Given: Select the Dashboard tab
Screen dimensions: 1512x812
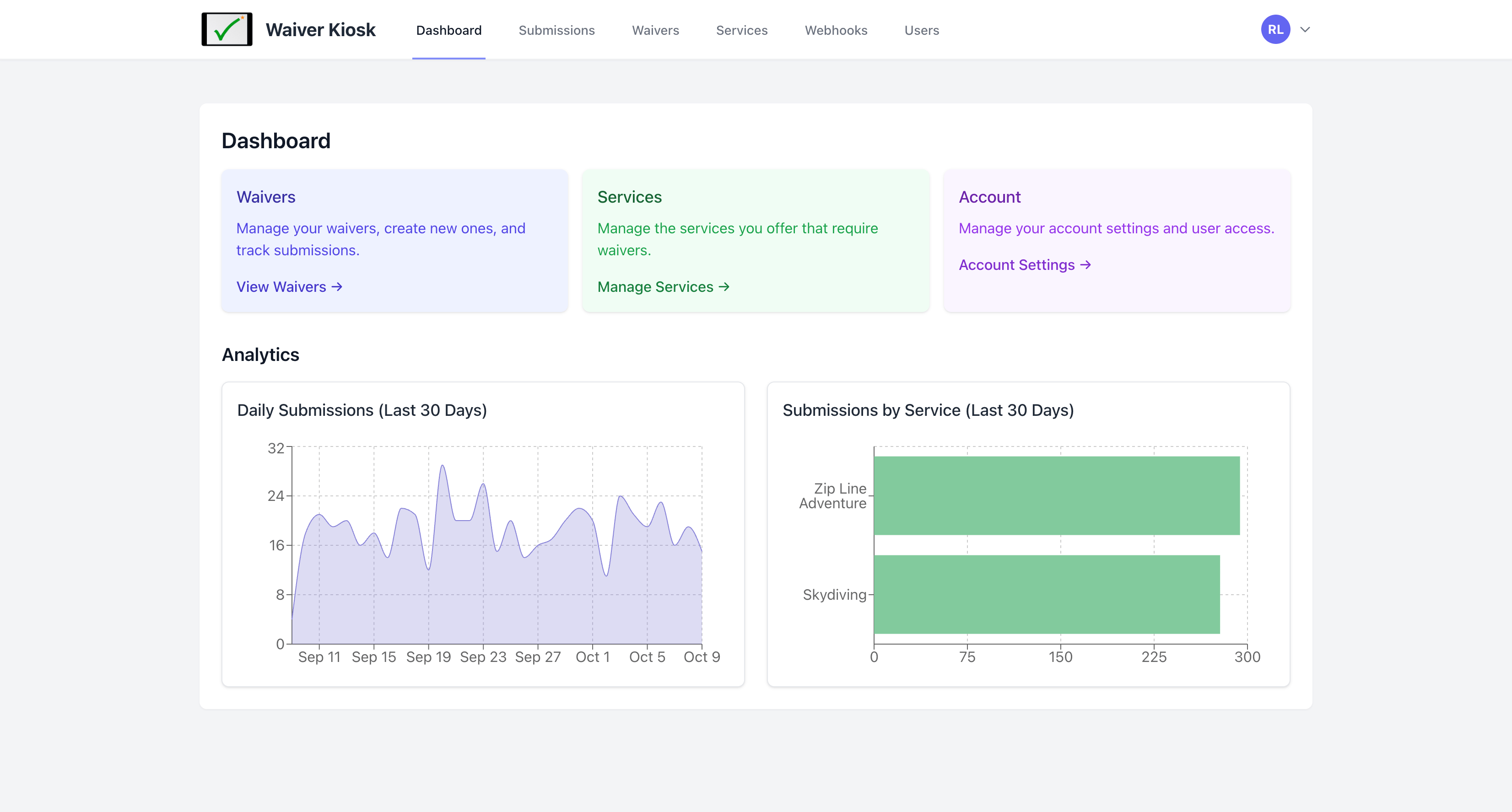Looking at the screenshot, I should (x=448, y=31).
